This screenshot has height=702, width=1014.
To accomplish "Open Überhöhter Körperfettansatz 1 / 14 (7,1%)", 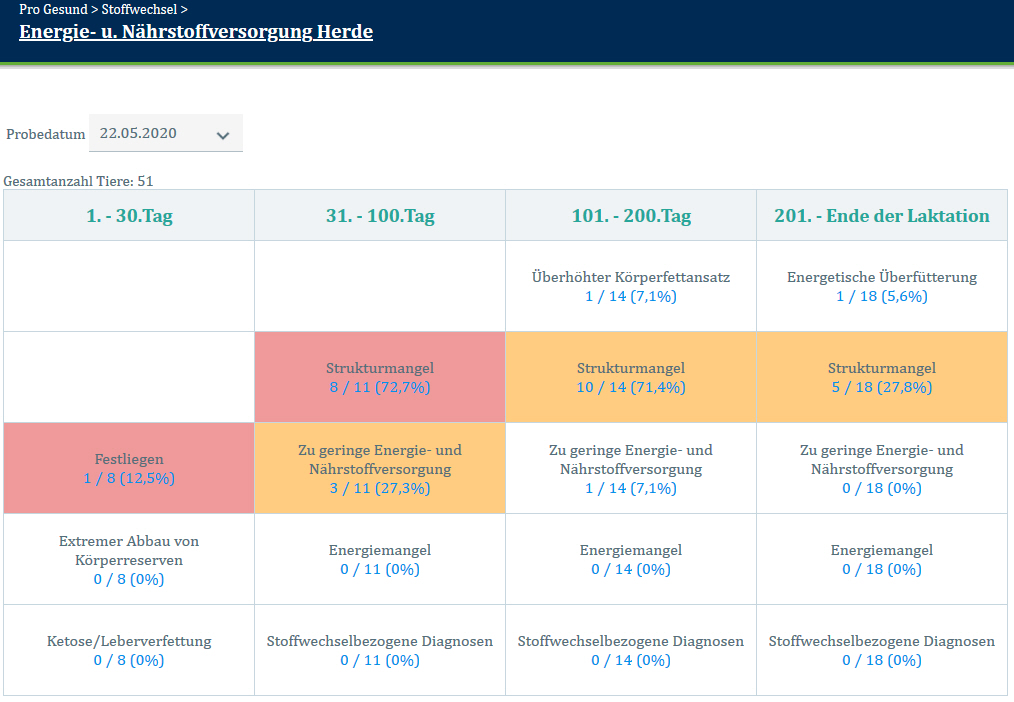I will point(631,296).
